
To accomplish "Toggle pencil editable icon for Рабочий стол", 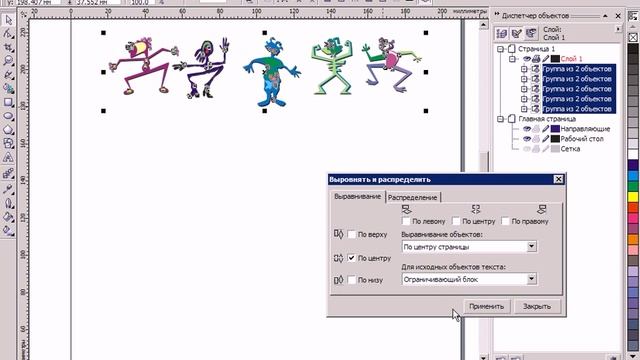I will 546,139.
